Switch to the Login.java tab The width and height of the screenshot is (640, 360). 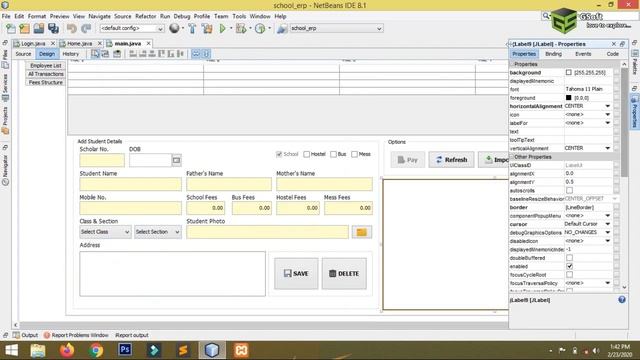coord(33,43)
